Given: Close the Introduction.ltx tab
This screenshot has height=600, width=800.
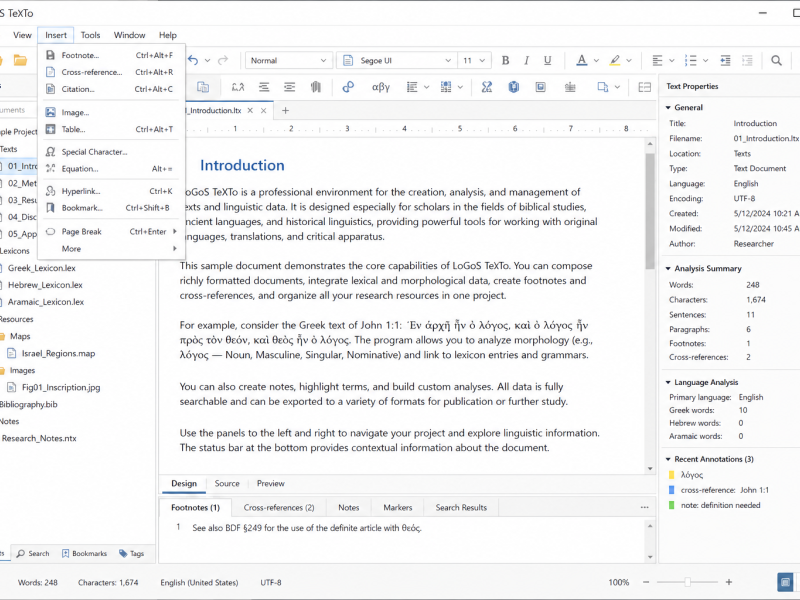Looking at the screenshot, I should pos(250,110).
